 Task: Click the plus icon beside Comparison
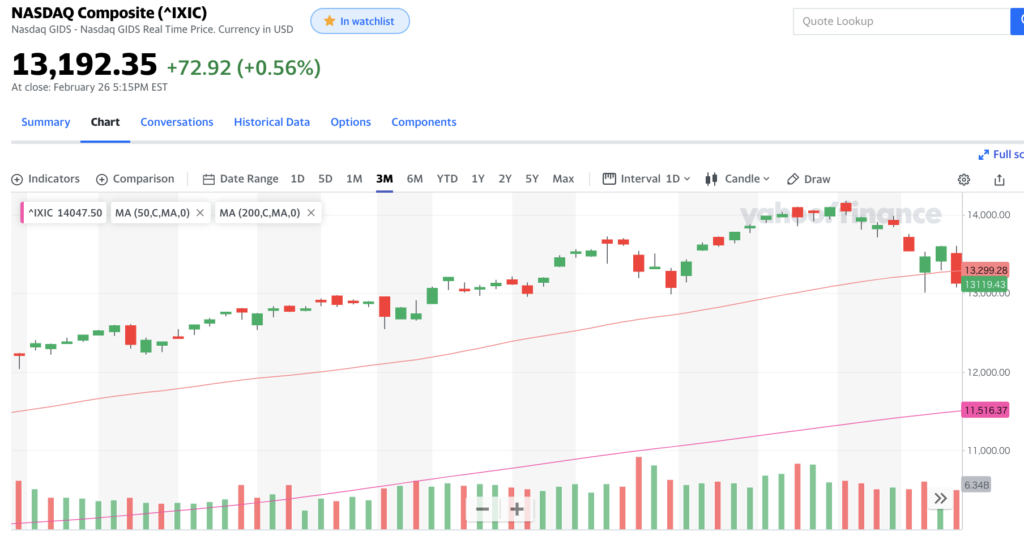[102, 179]
